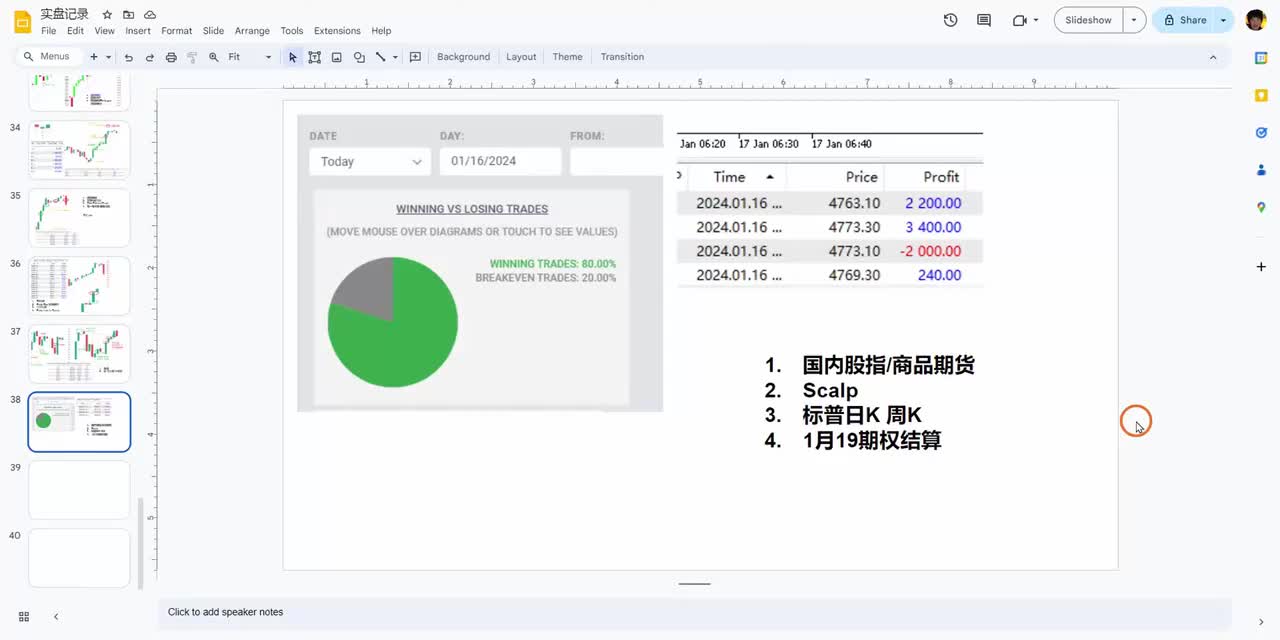1280x640 pixels.
Task: Select the Text box tool
Action: coord(314,57)
